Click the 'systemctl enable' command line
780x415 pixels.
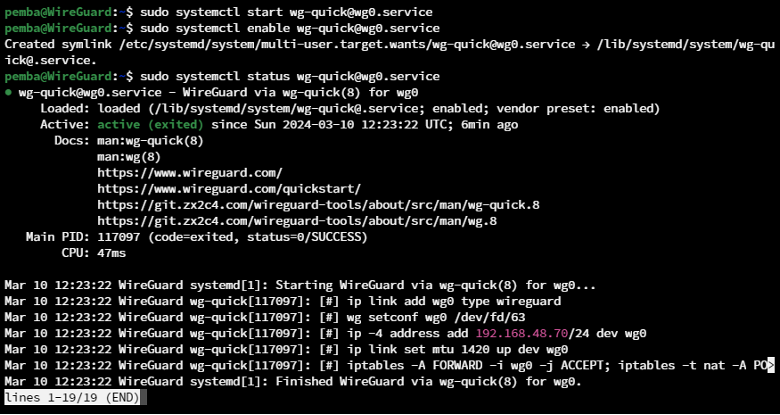pyautogui.click(x=290, y=28)
